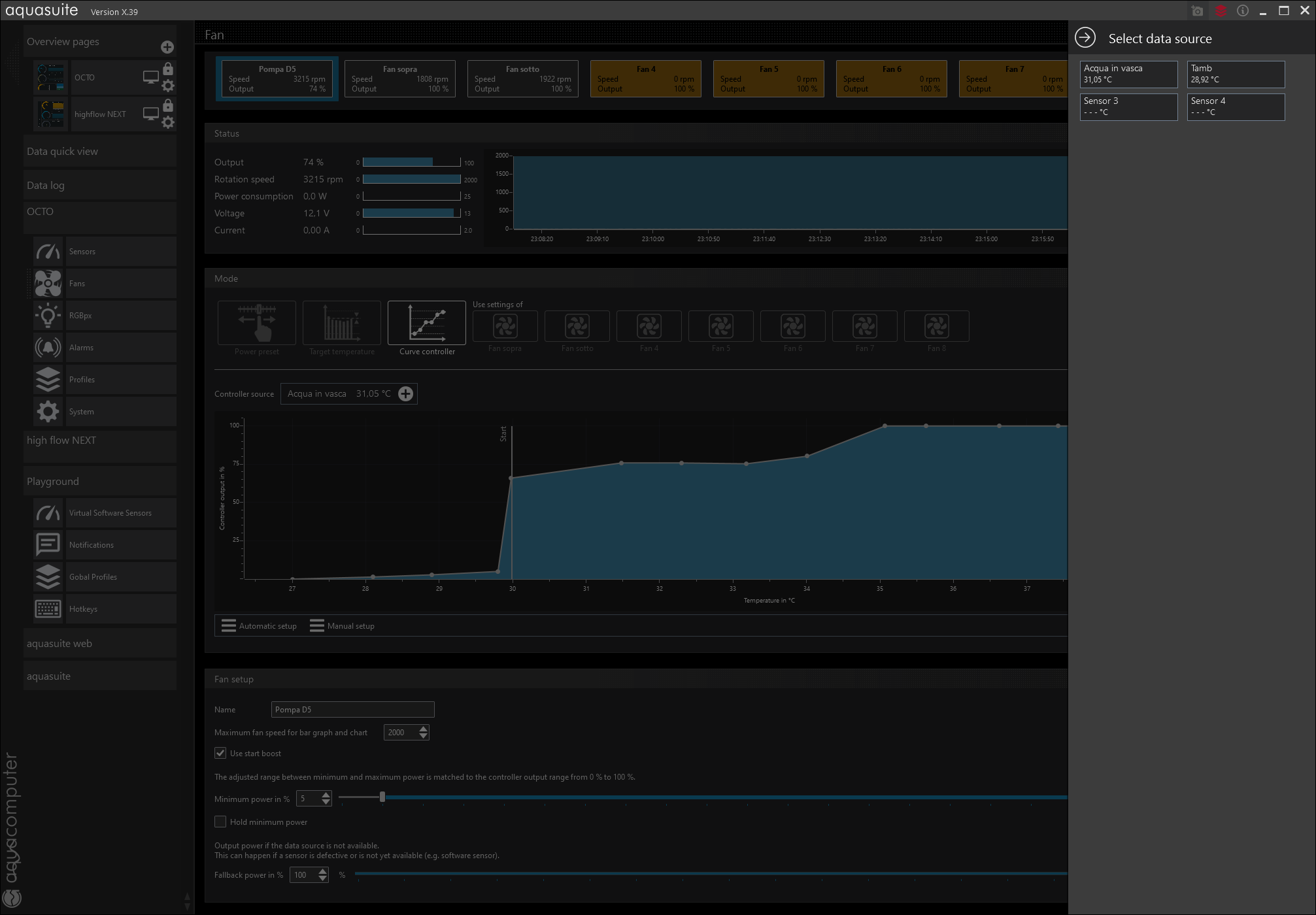Image resolution: width=1316 pixels, height=915 pixels.
Task: Open the Sensors page icon
Action: [48, 252]
